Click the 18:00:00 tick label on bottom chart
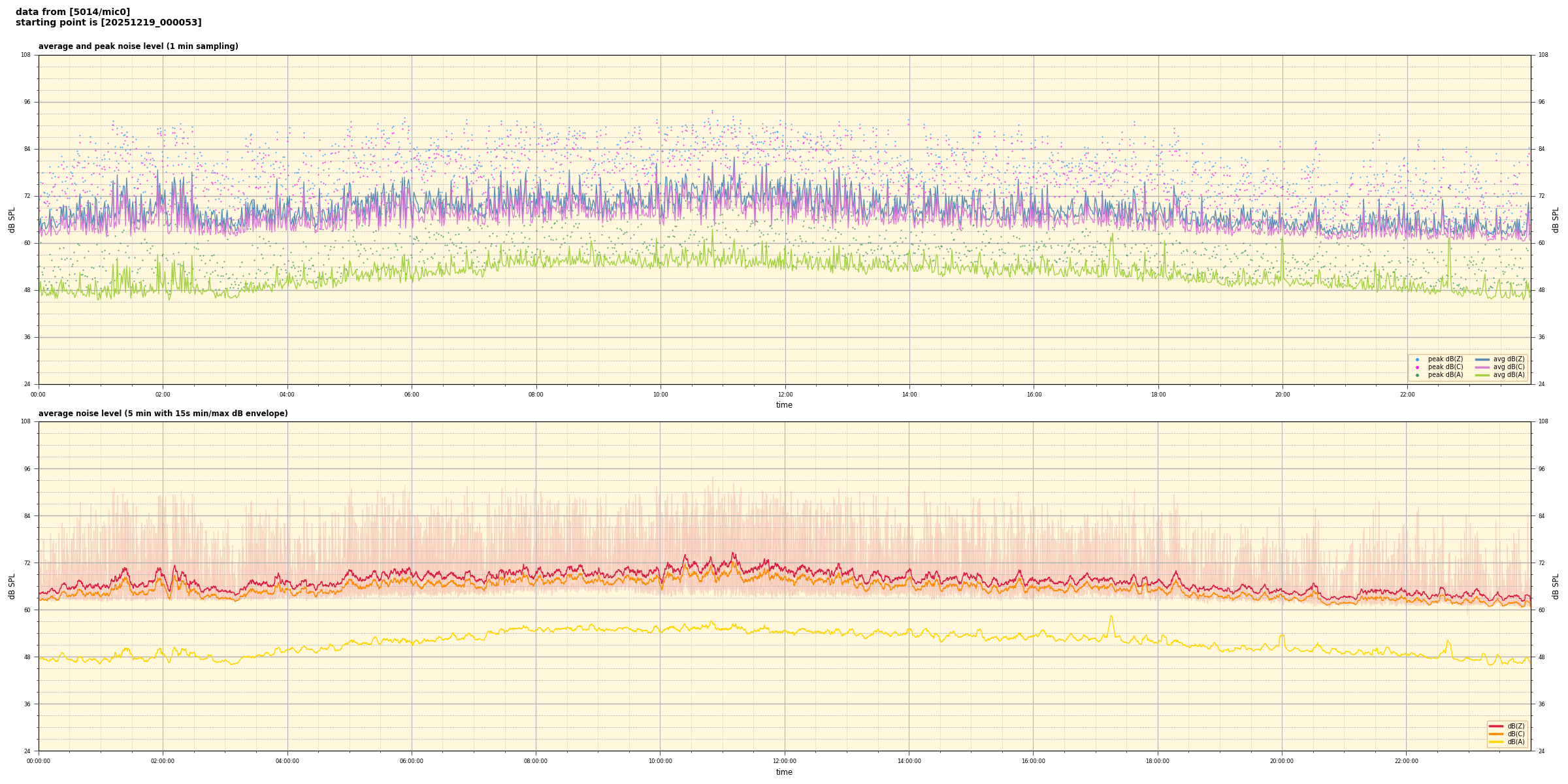The height and width of the screenshot is (784, 1568). [x=1157, y=761]
